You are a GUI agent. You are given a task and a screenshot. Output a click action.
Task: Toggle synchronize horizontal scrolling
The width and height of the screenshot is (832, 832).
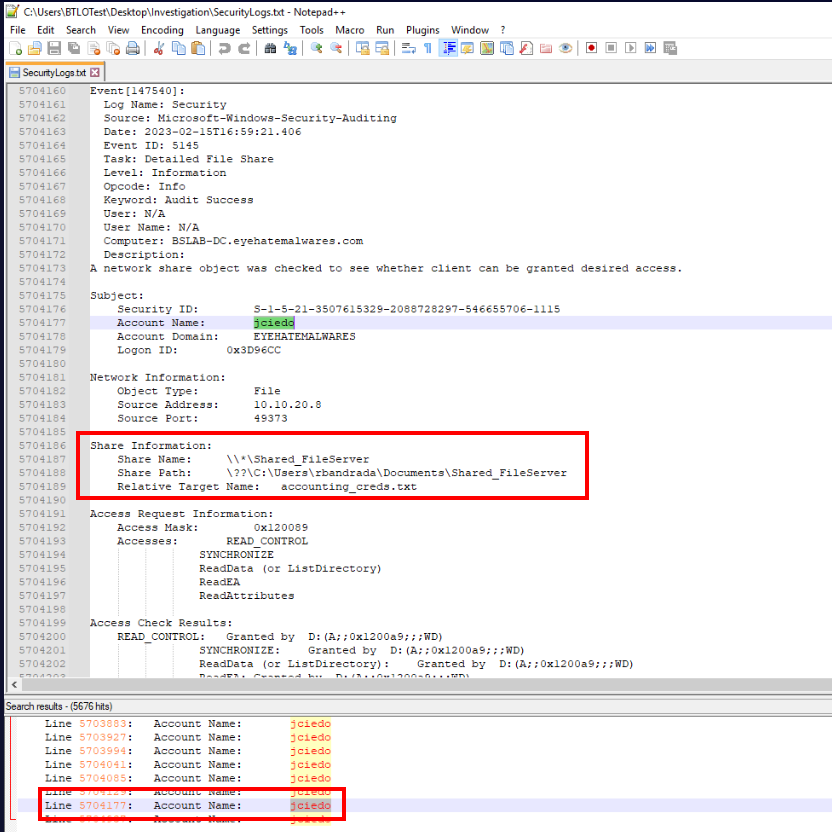tap(382, 48)
